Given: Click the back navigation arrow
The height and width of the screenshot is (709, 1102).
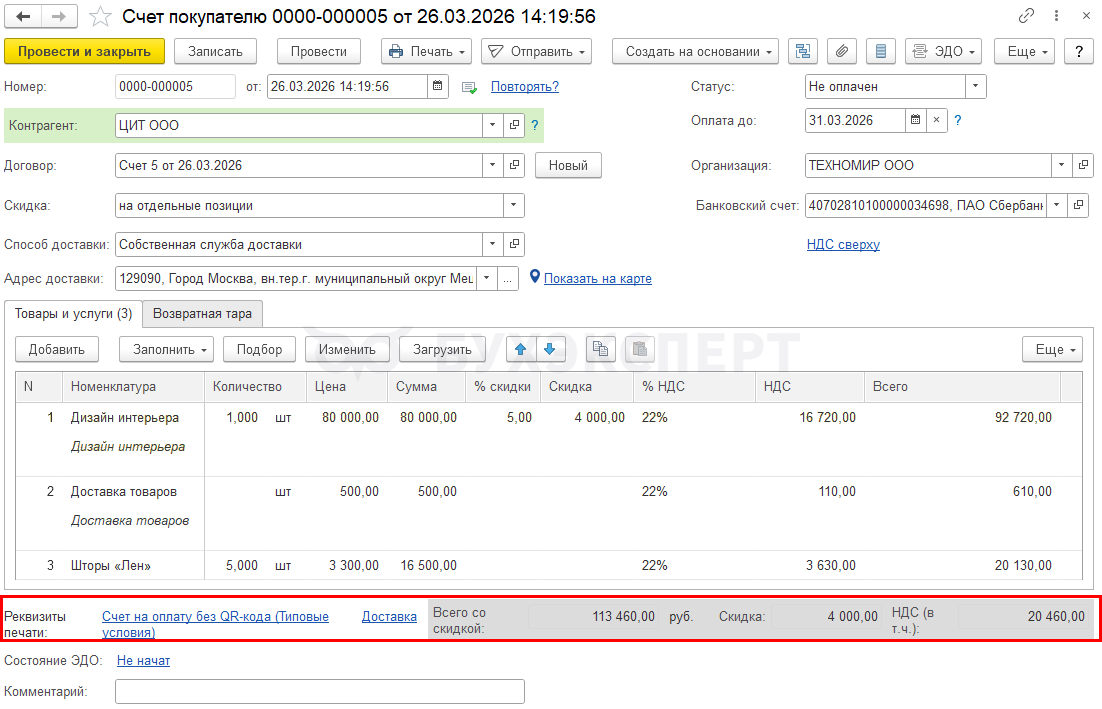Looking at the screenshot, I should 23,17.
